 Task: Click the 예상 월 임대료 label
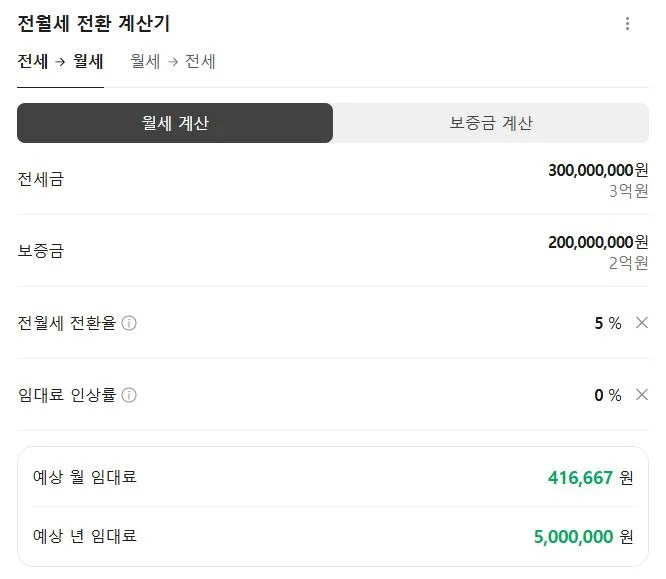[x=85, y=477]
